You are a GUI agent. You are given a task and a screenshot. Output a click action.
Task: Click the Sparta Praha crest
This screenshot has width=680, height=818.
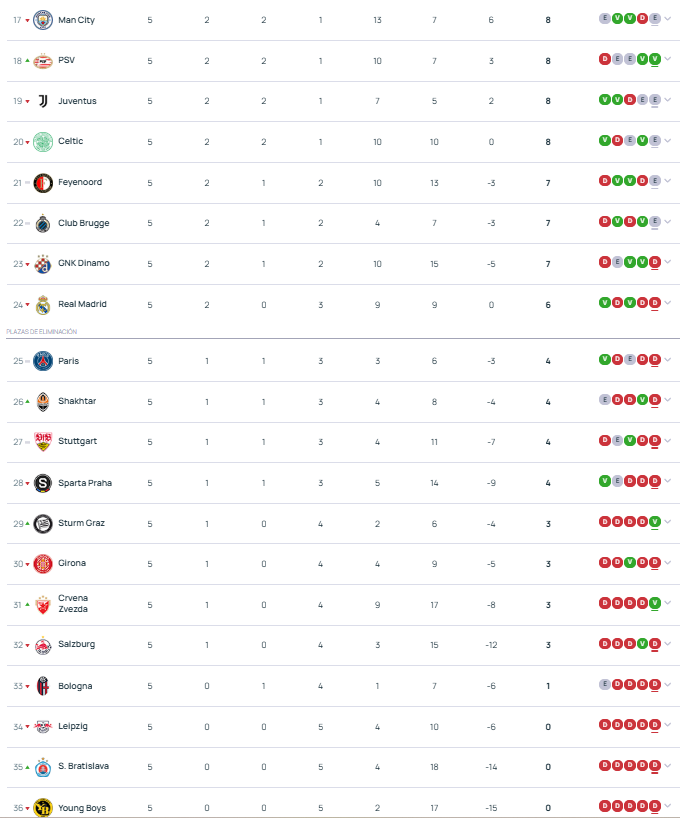click(43, 483)
